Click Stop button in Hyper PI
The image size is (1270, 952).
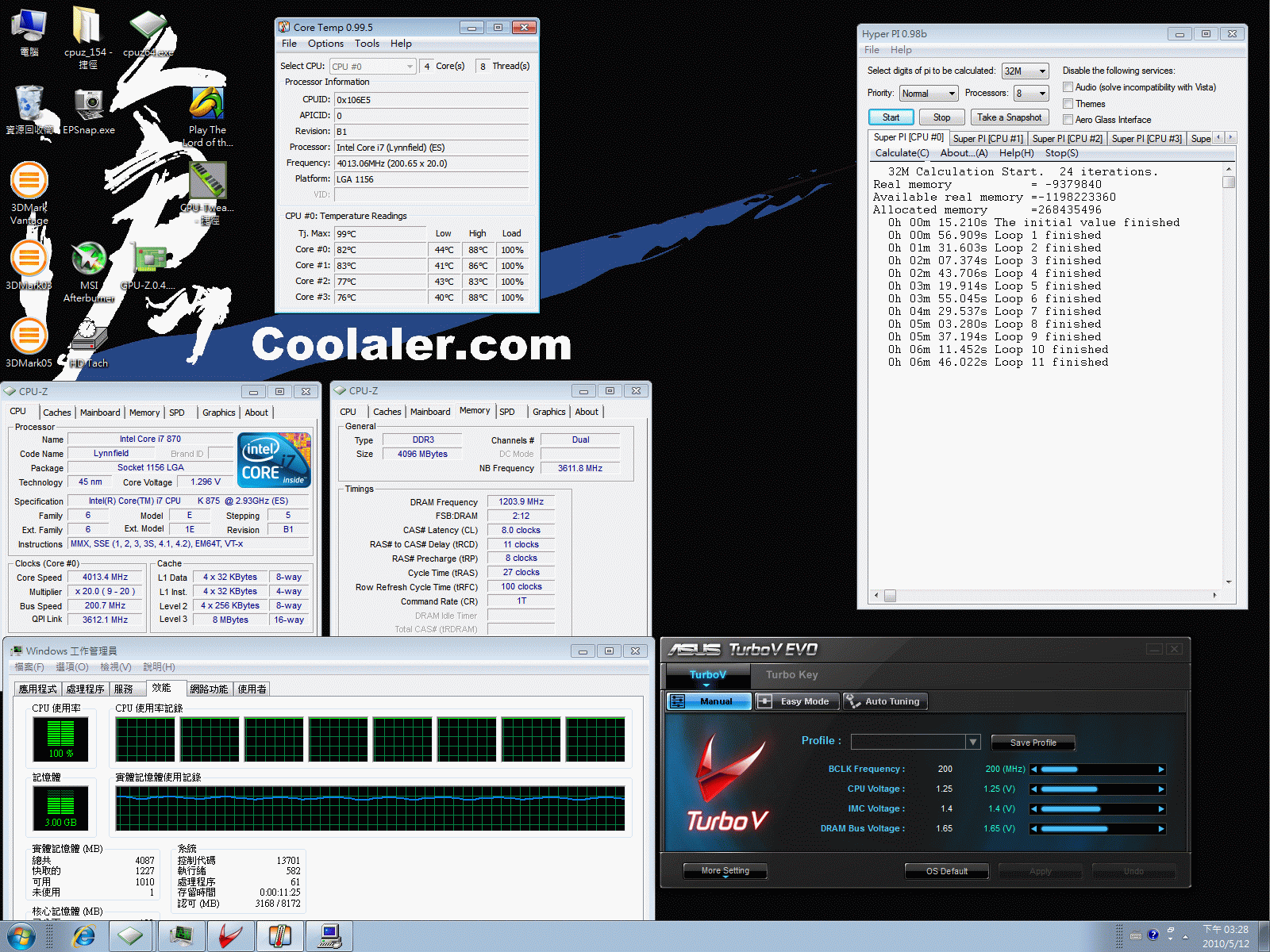(941, 117)
